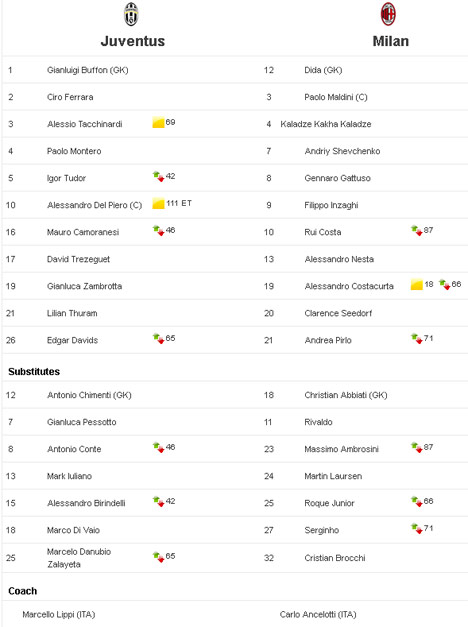Click Mauro Camoranesi's substitution icon
Viewport: 468px width, 627px height.
[x=158, y=230]
